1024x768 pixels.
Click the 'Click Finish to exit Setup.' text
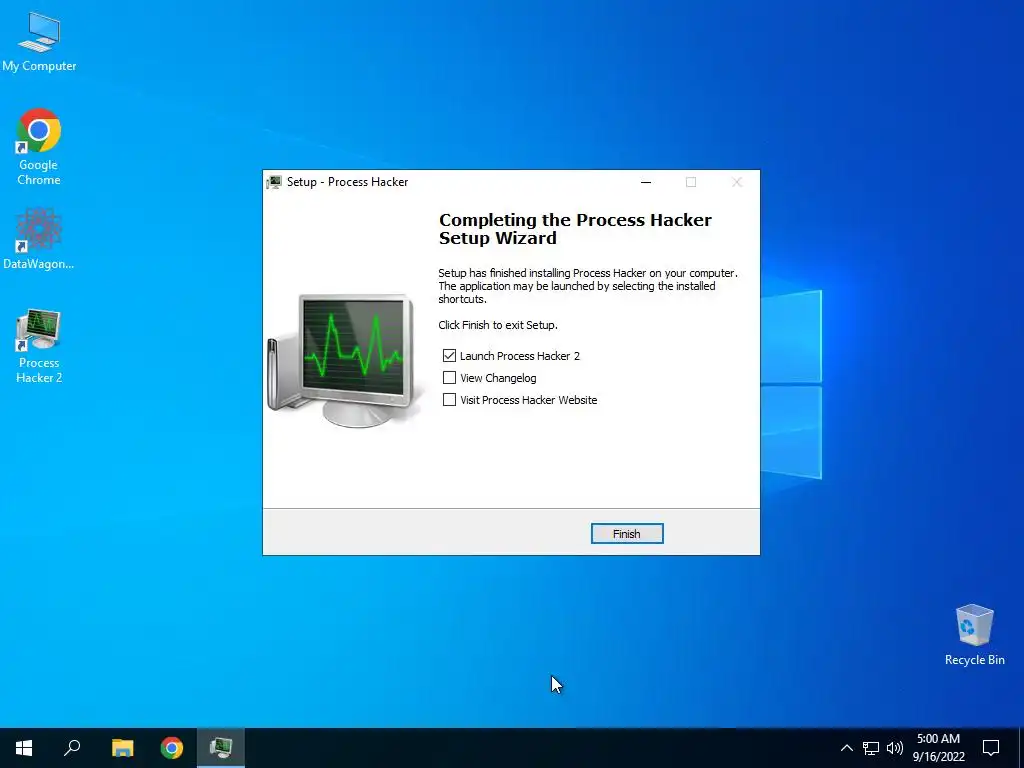pos(498,325)
